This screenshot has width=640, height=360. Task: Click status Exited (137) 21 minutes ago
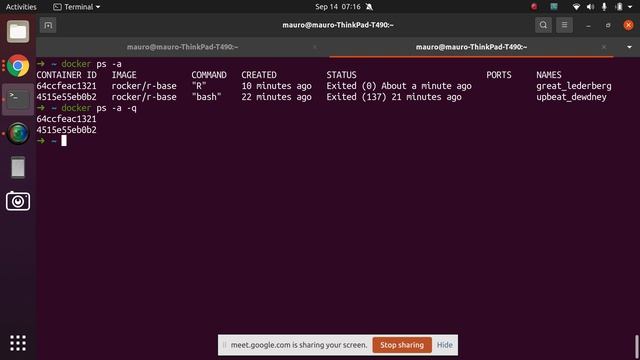click(394, 97)
